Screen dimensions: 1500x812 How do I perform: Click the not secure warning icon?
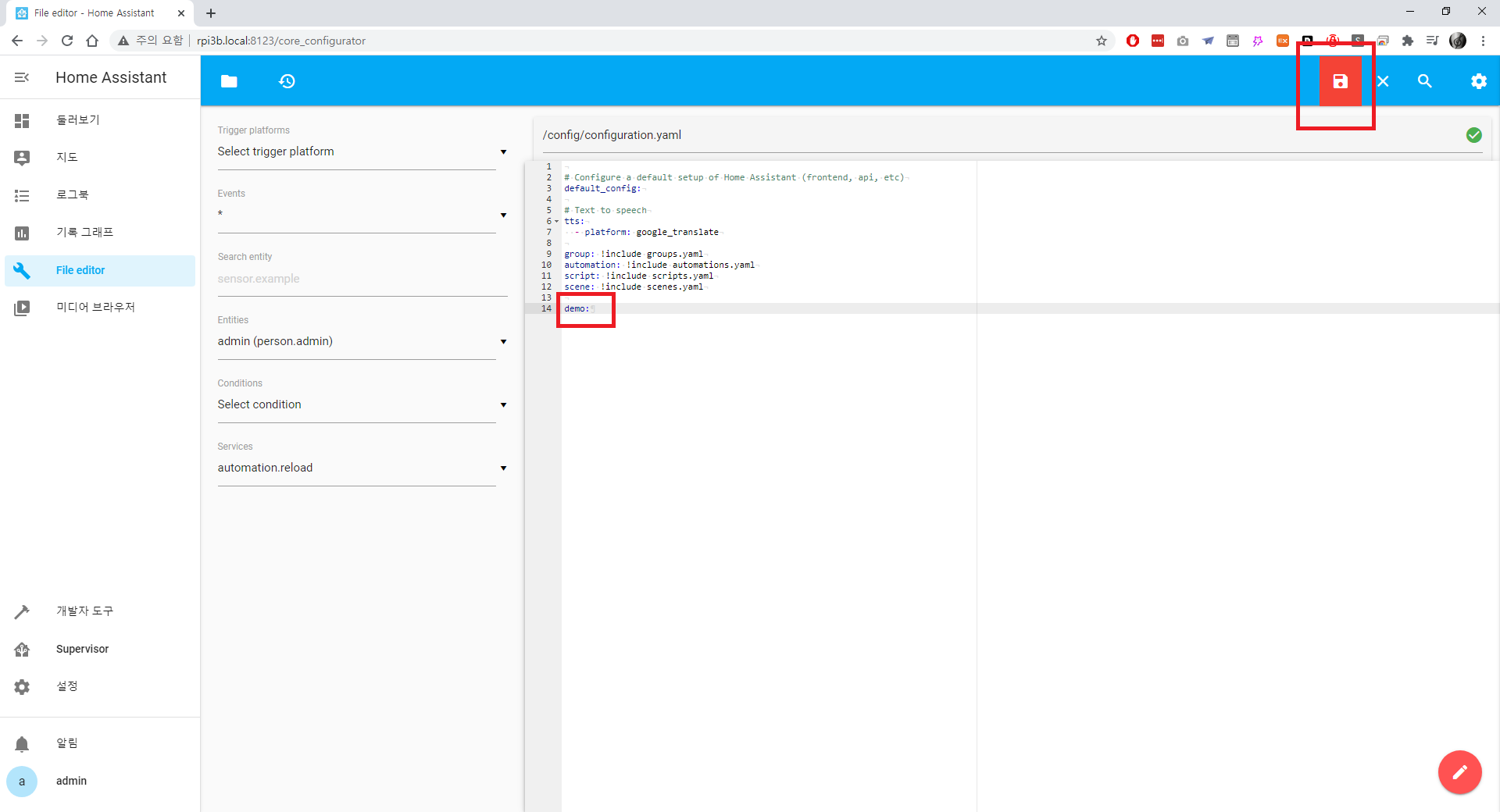point(123,41)
